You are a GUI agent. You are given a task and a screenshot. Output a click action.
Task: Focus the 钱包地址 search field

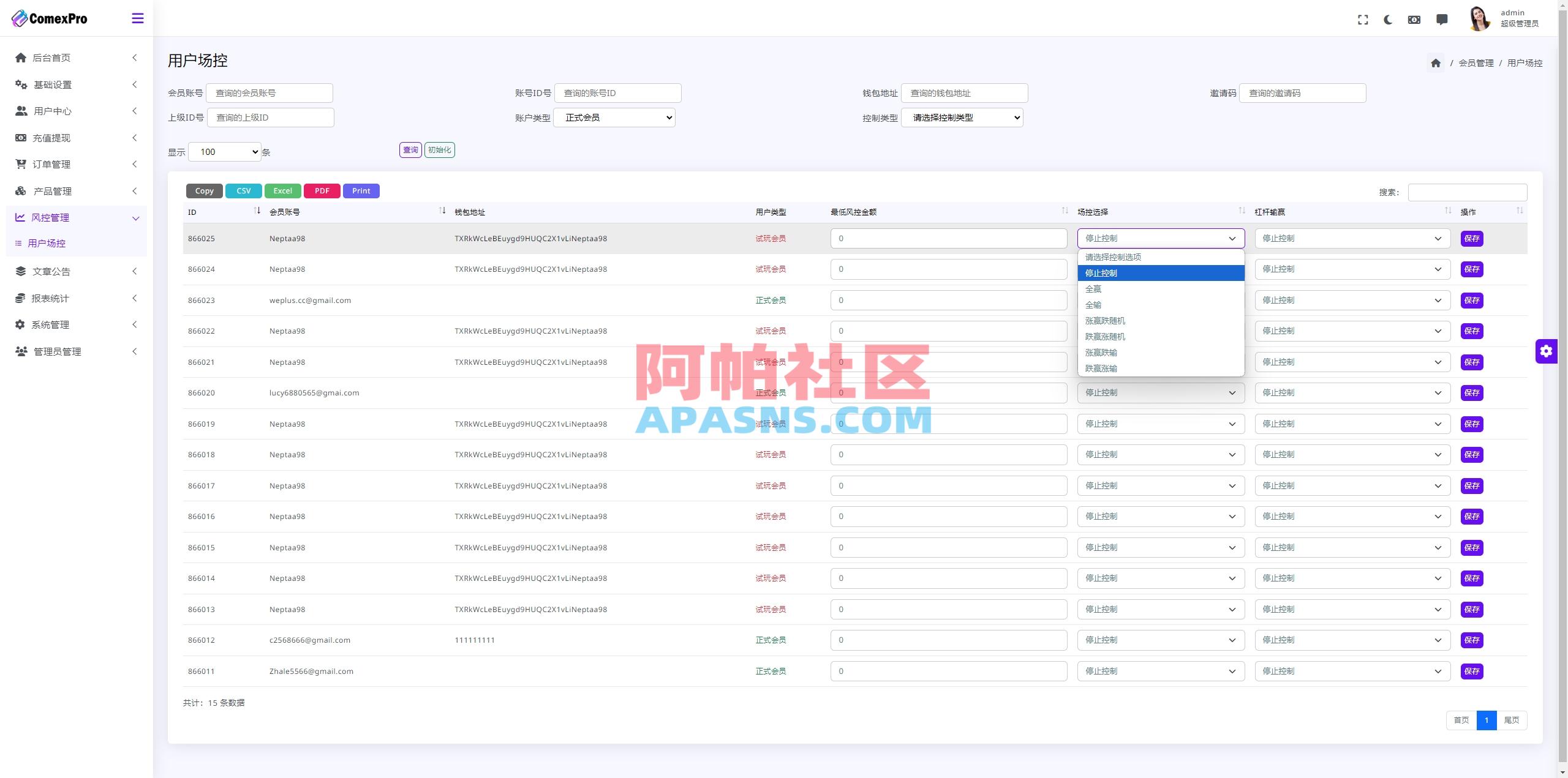[x=964, y=93]
